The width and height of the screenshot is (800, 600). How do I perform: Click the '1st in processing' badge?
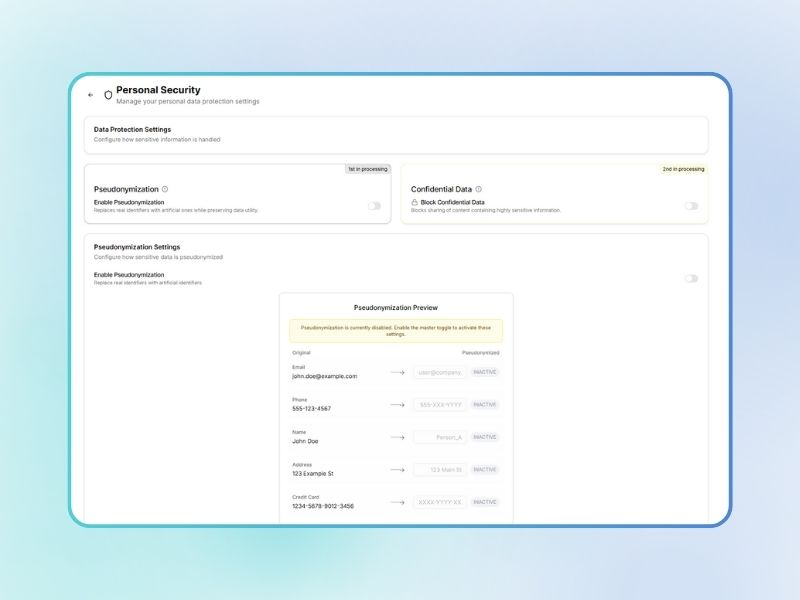(368, 169)
